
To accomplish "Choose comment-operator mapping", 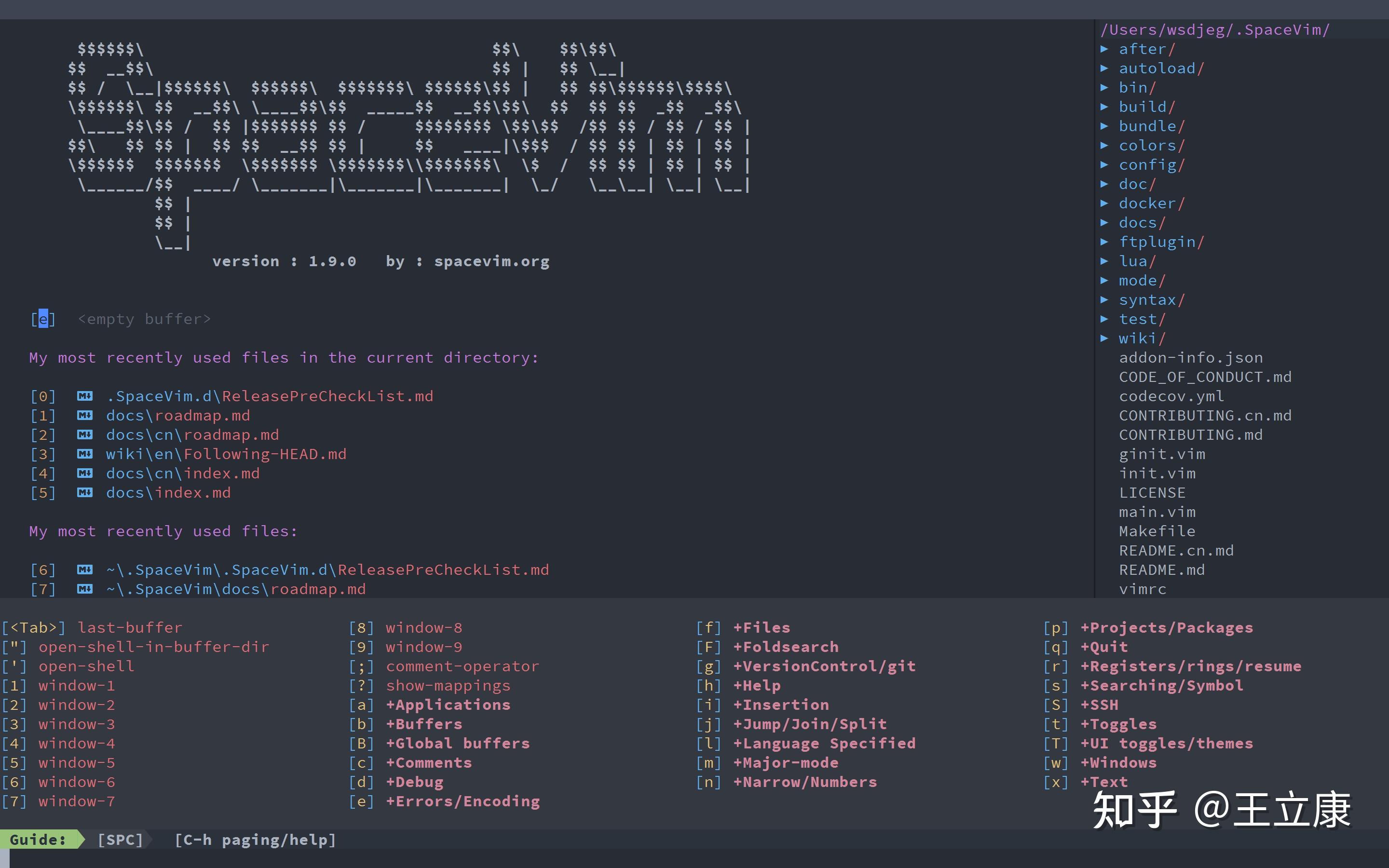I will click(463, 666).
